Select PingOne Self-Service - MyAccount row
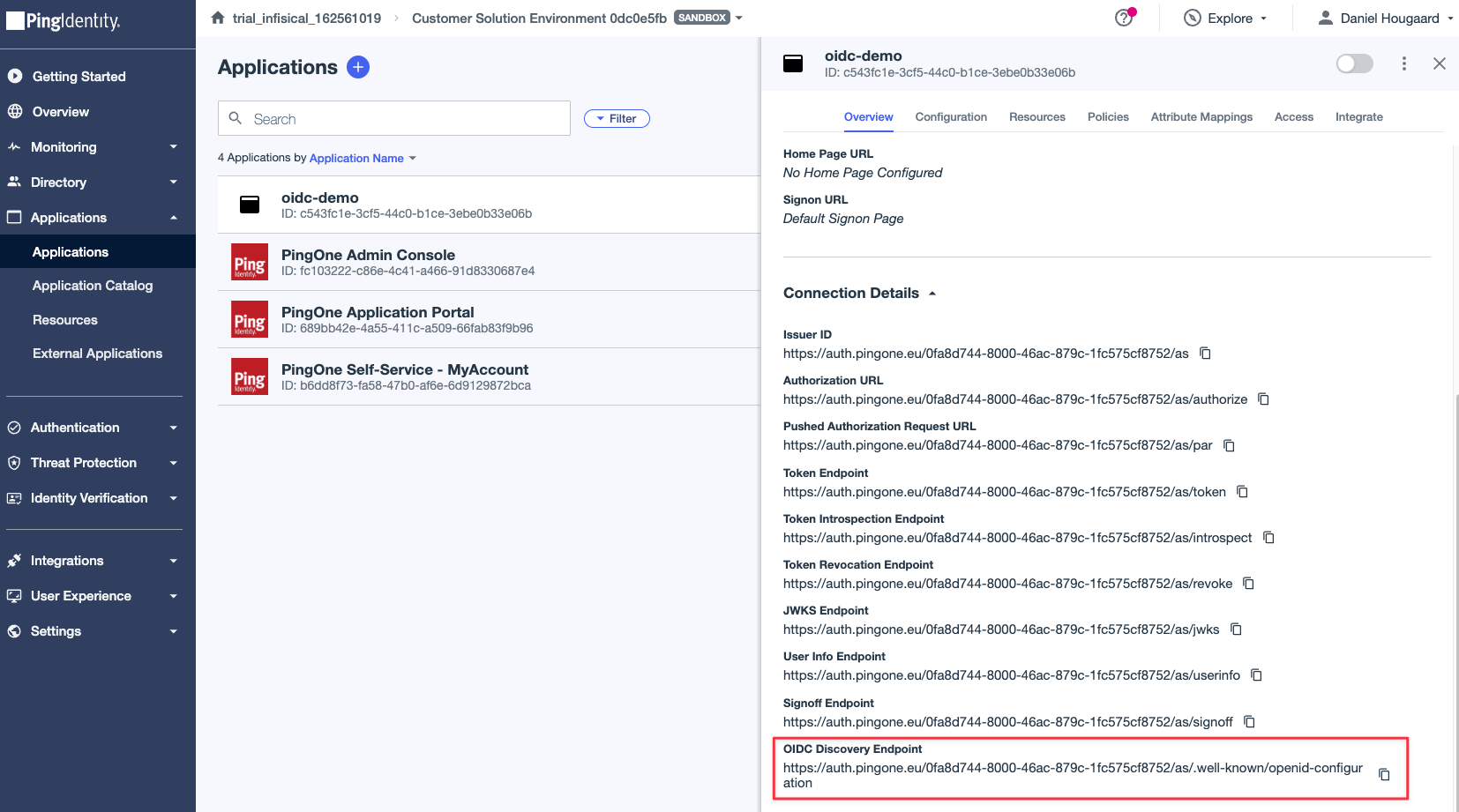This screenshot has height=812, width=1459. click(x=489, y=376)
